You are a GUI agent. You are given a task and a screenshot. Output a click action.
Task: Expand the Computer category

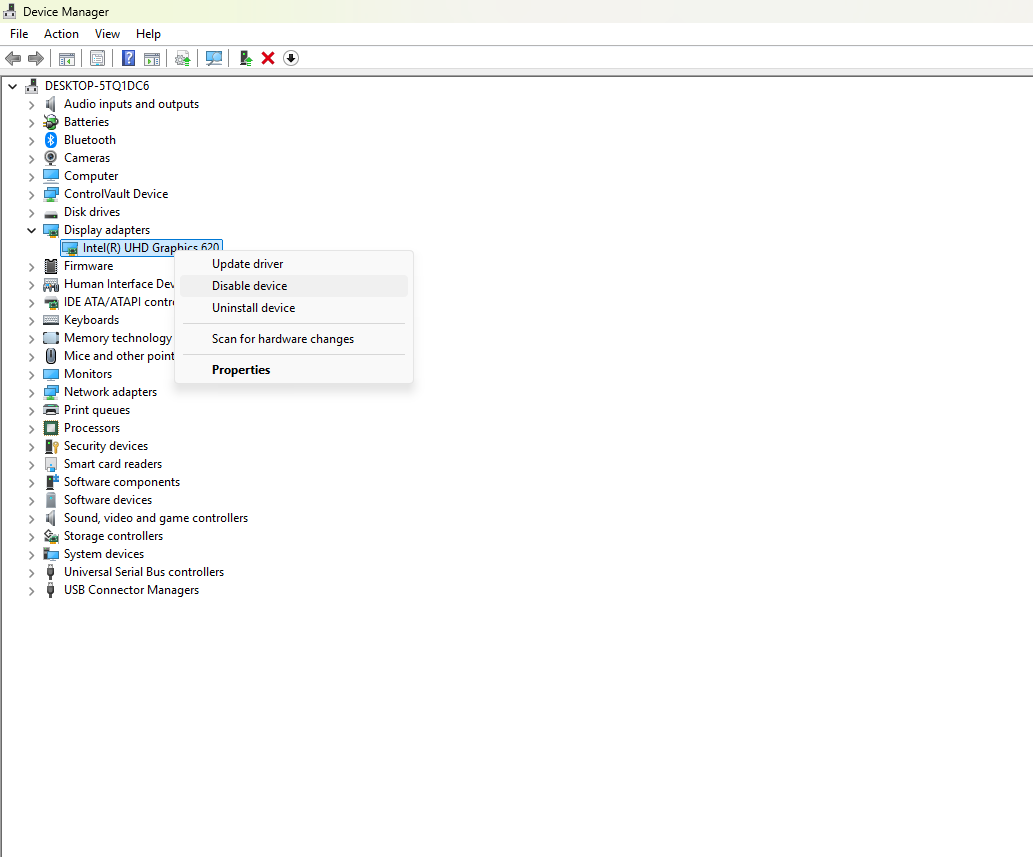click(31, 177)
